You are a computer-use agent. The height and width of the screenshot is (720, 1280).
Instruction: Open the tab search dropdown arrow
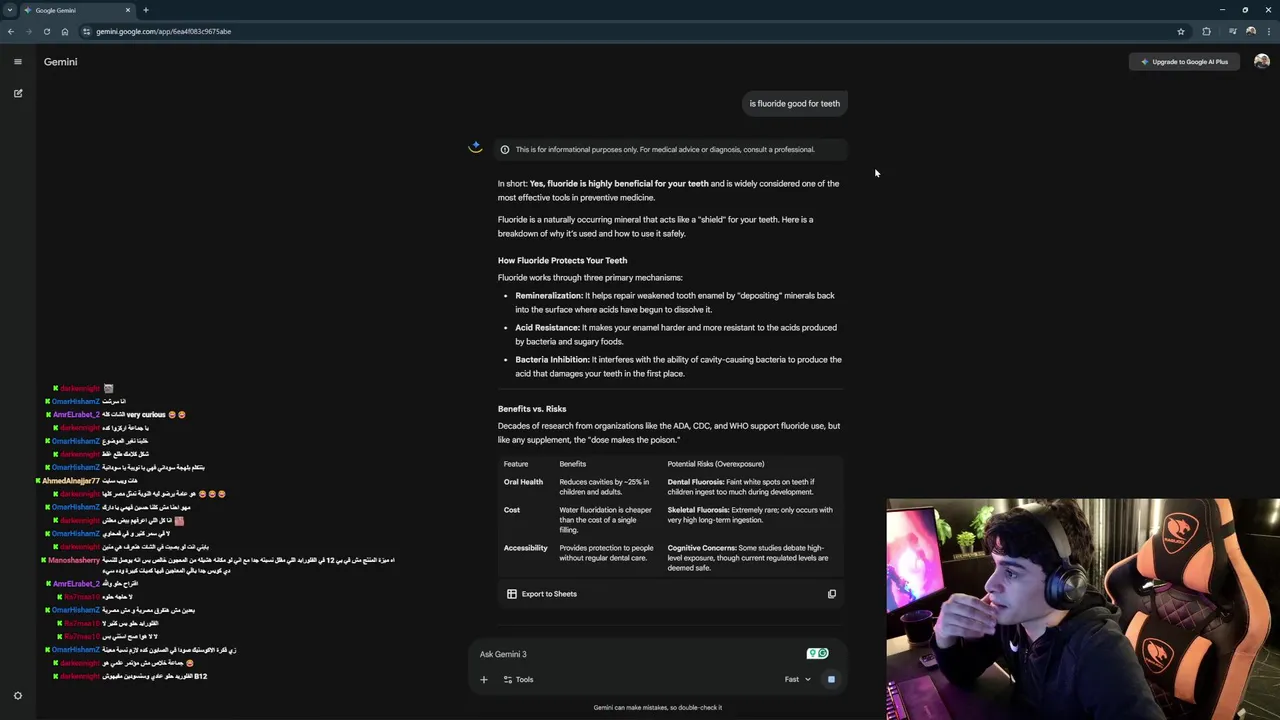(x=10, y=10)
